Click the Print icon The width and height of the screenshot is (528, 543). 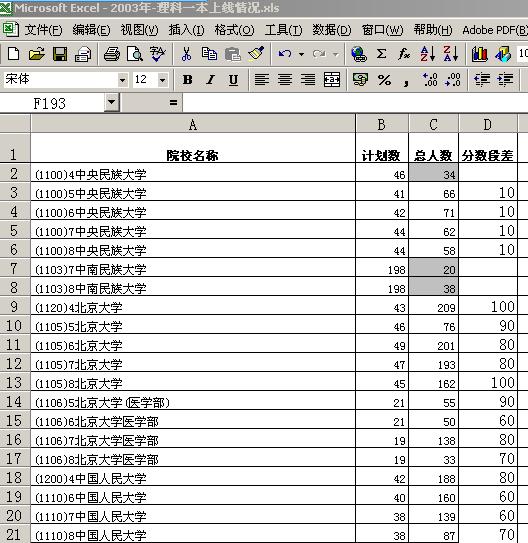click(111, 54)
